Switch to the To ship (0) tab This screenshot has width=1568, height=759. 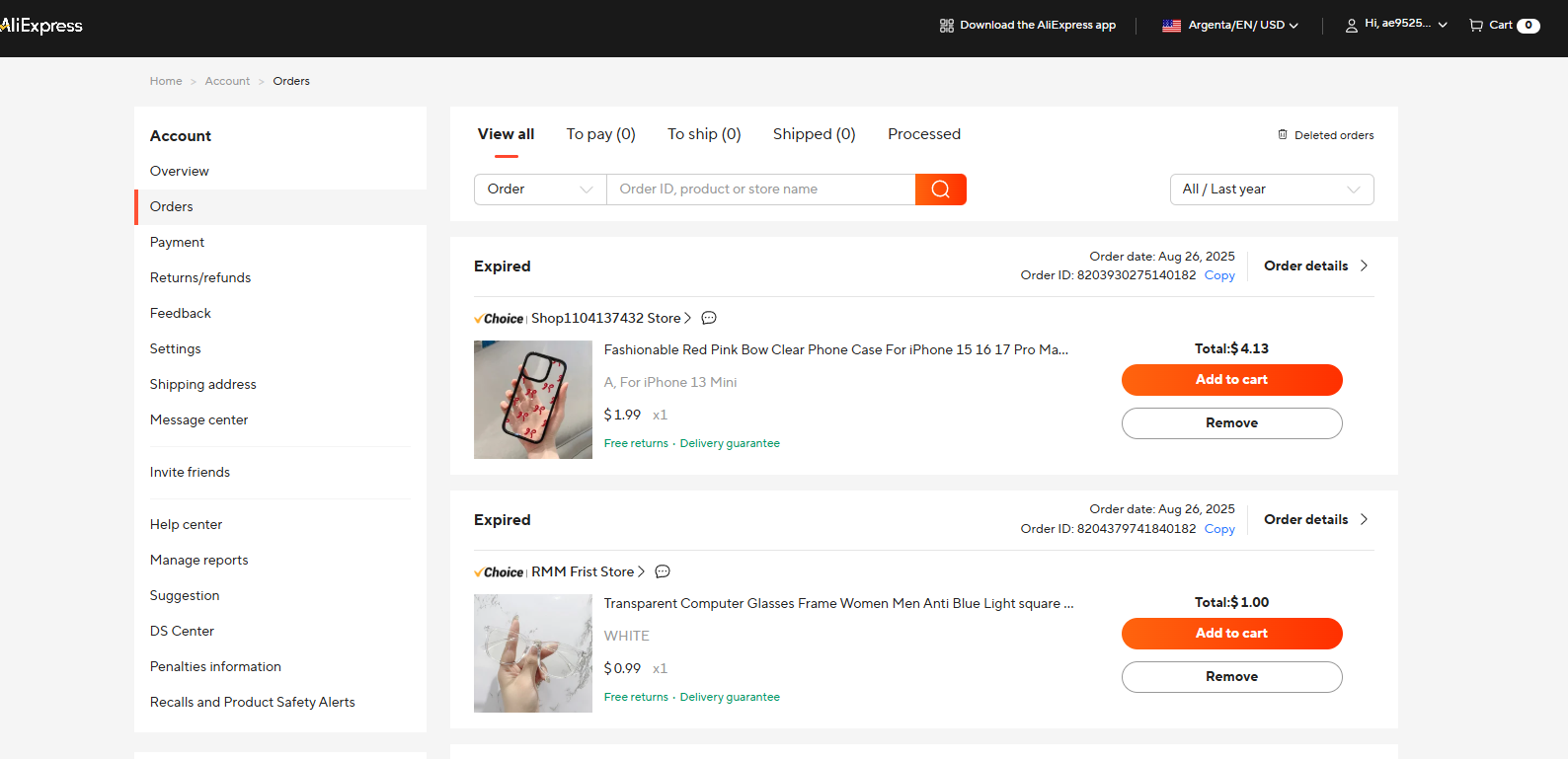coord(704,134)
